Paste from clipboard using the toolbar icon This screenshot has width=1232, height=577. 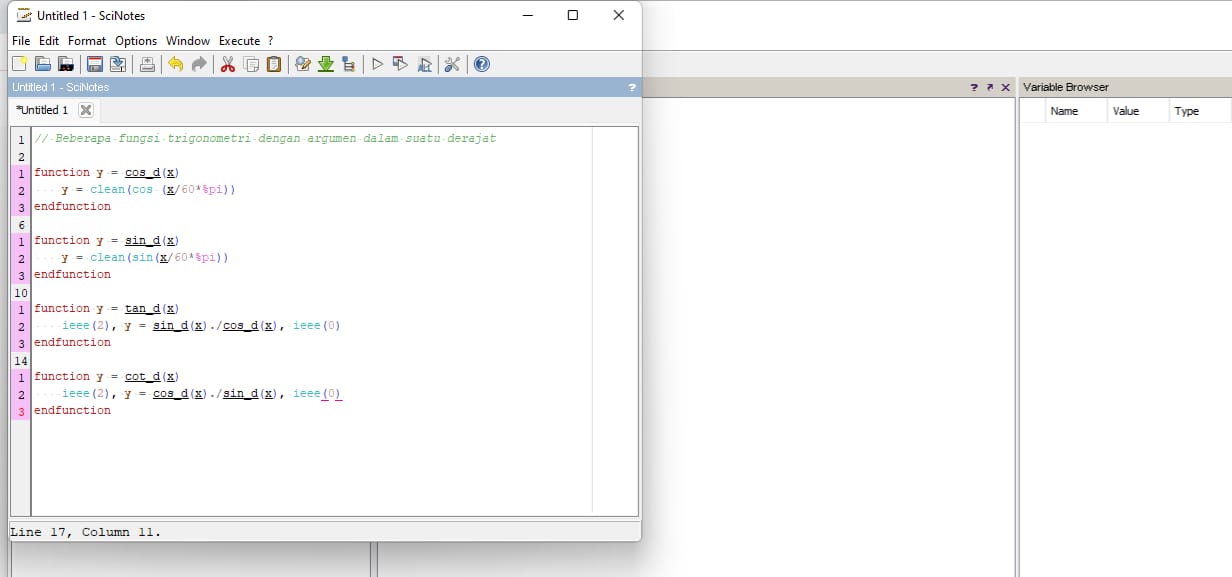274,64
